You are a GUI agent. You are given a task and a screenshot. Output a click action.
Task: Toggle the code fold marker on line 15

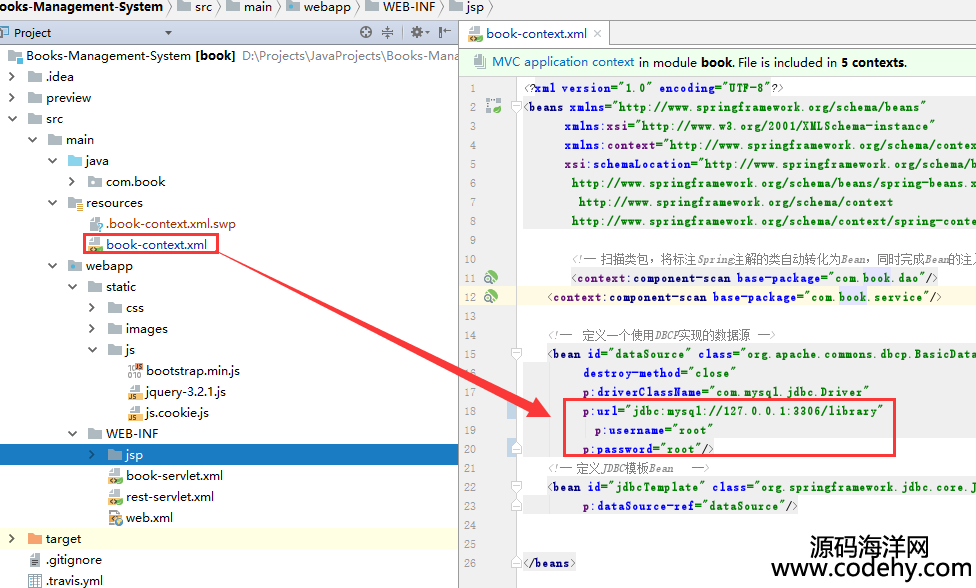click(516, 353)
